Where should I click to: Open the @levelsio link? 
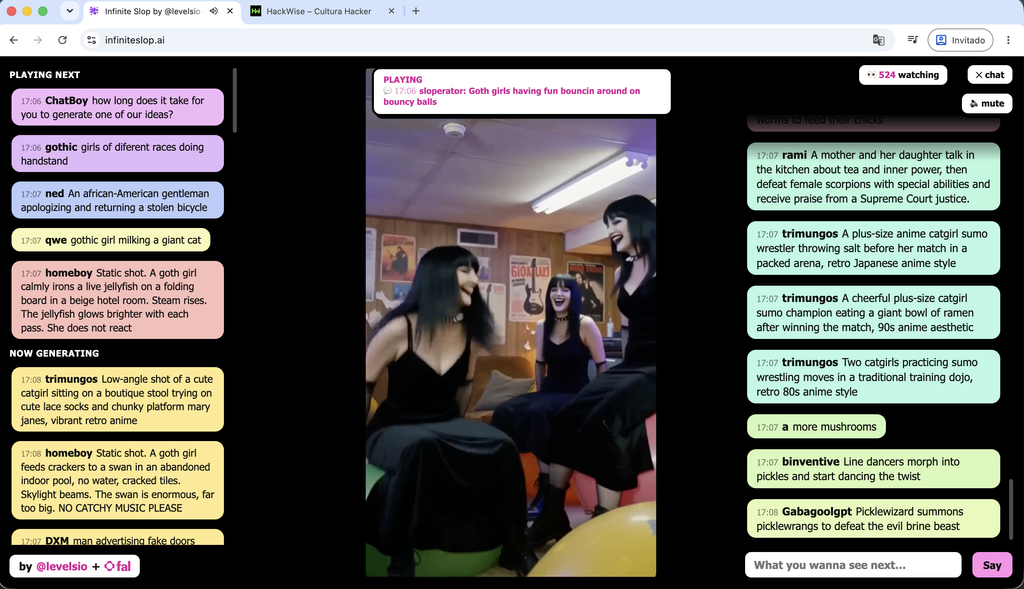61,566
